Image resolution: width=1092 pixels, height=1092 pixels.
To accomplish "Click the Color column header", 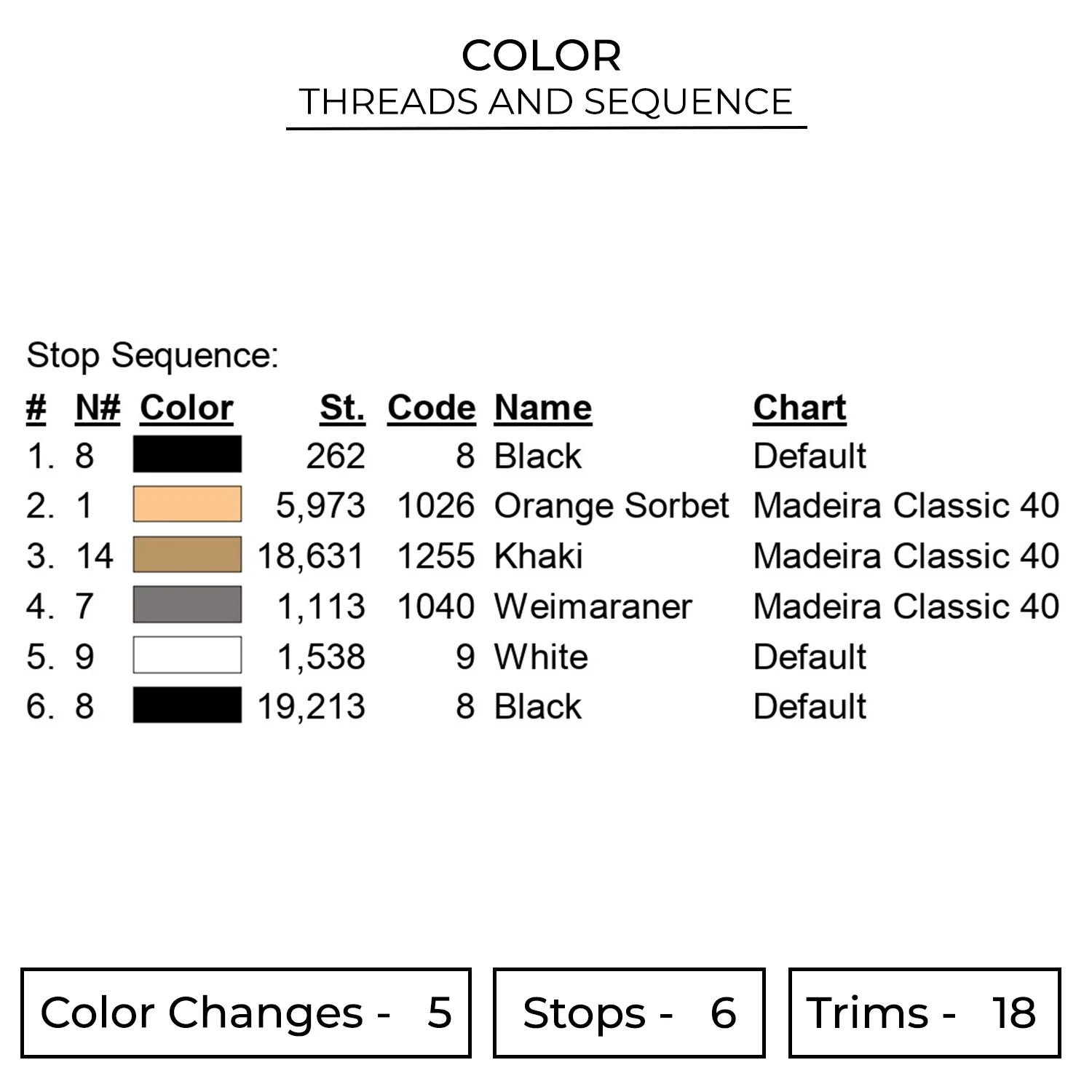I will (x=186, y=408).
